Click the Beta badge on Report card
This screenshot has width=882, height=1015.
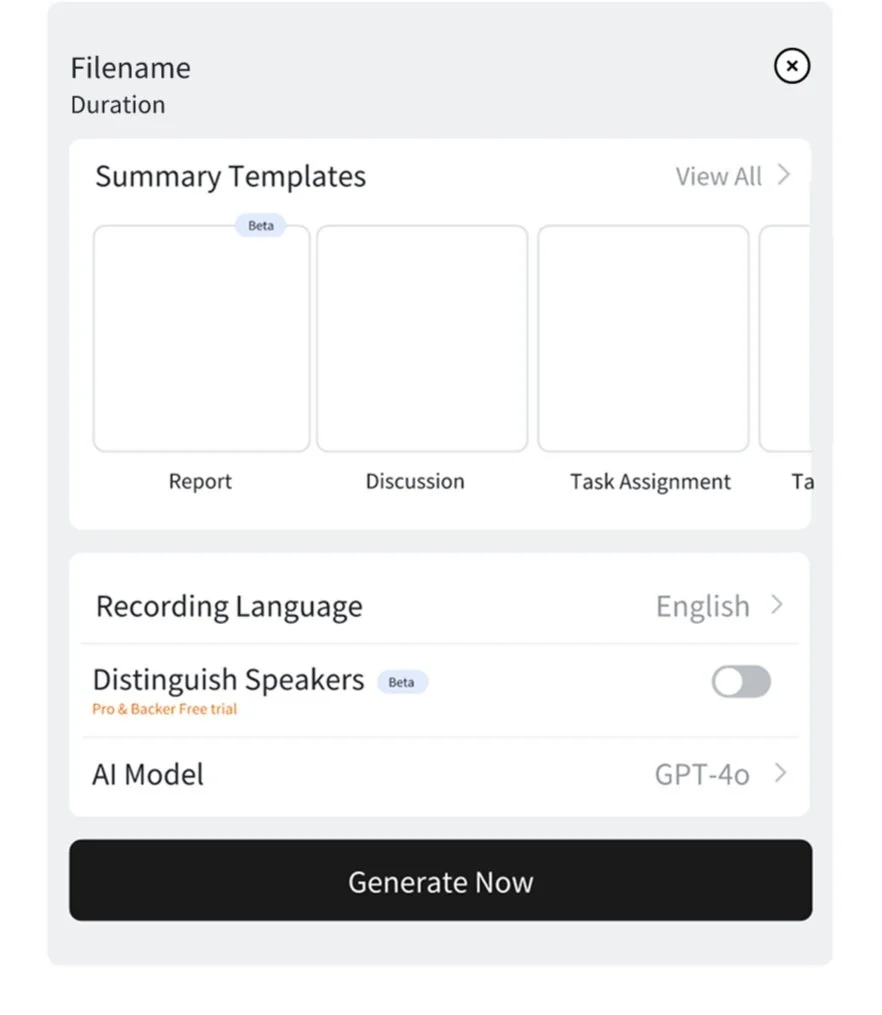click(261, 225)
